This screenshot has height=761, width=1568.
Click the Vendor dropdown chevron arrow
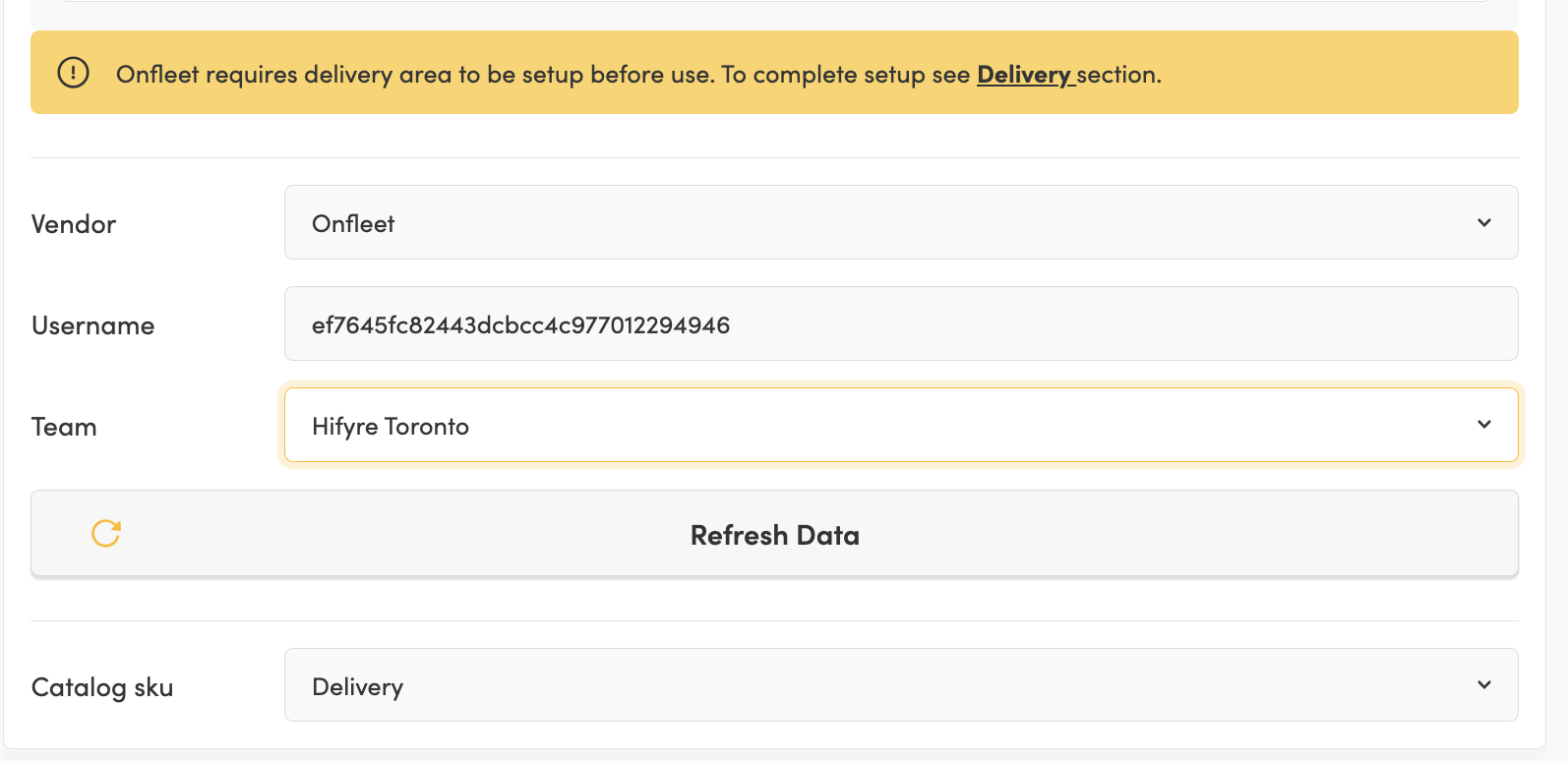tap(1484, 223)
